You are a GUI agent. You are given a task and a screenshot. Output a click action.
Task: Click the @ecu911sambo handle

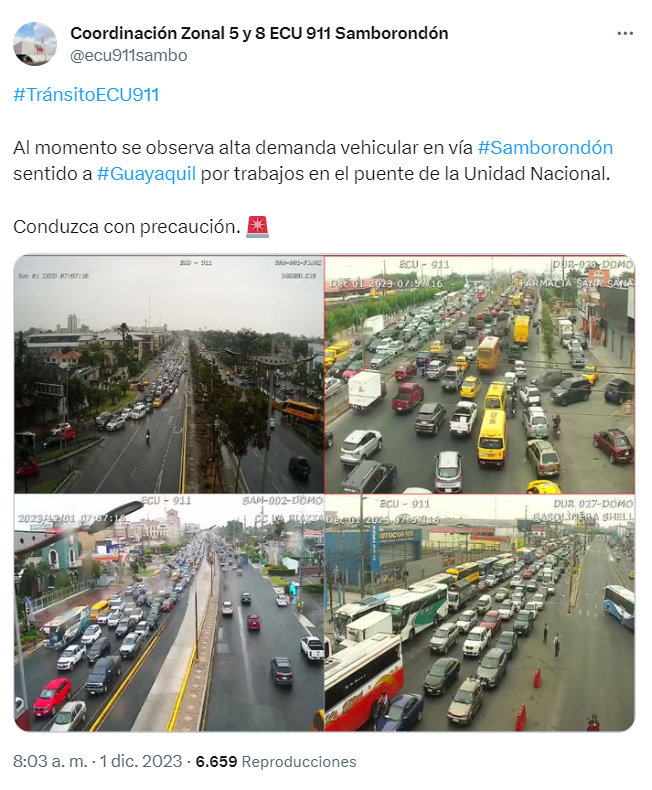coord(128,55)
